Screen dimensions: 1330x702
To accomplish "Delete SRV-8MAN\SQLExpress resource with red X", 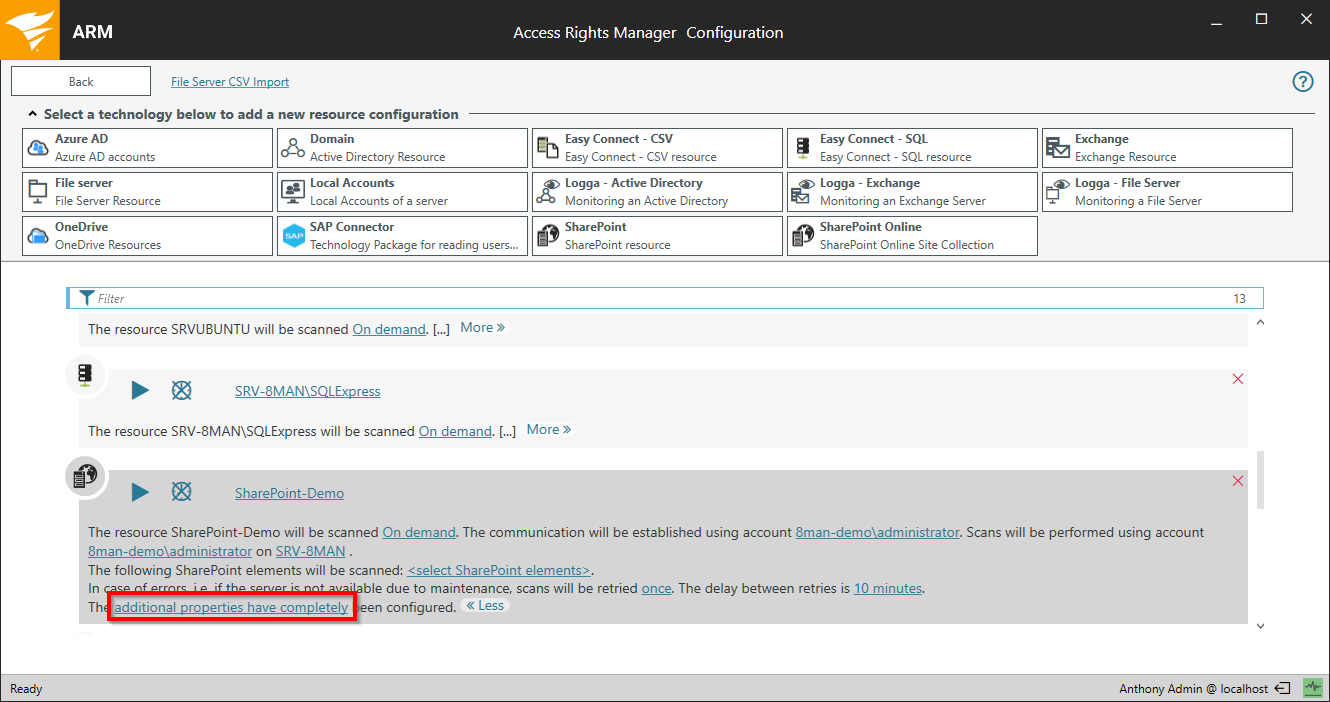I will [1238, 379].
